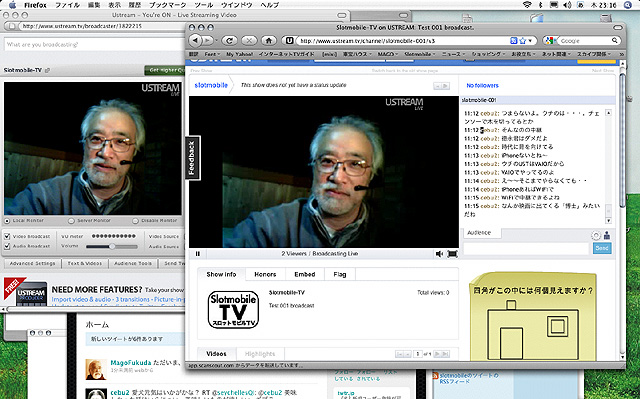Bookmark page with star icon in URL bar
This screenshot has width=640, height=399.
click(522, 41)
